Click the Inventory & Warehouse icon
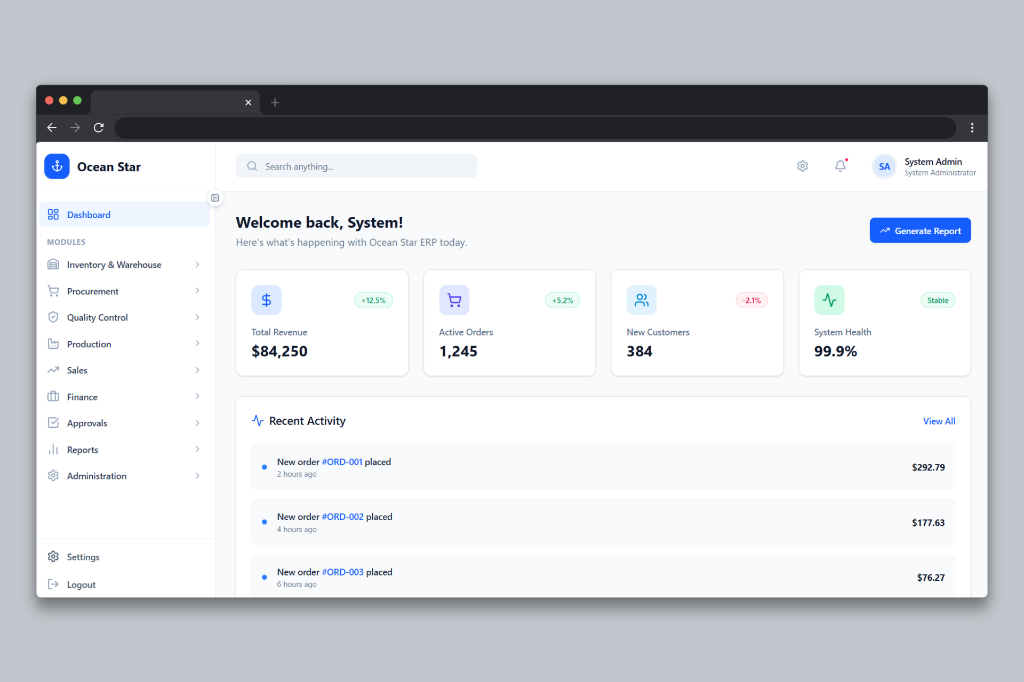Image resolution: width=1024 pixels, height=682 pixels. [x=54, y=265]
